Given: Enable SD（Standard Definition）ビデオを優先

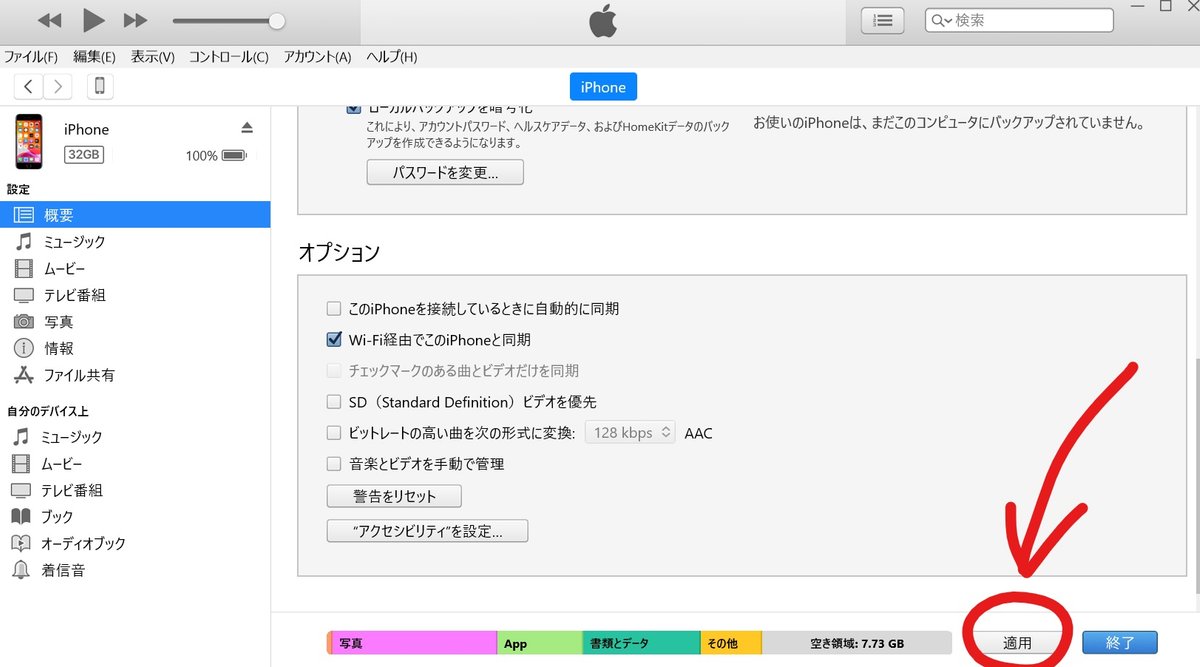Looking at the screenshot, I should click(x=334, y=402).
